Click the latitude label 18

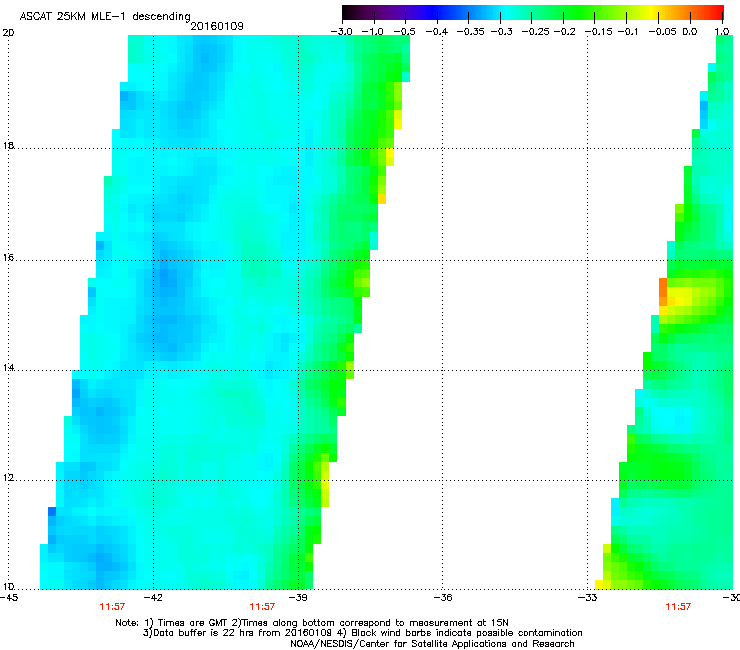click(x=8, y=145)
